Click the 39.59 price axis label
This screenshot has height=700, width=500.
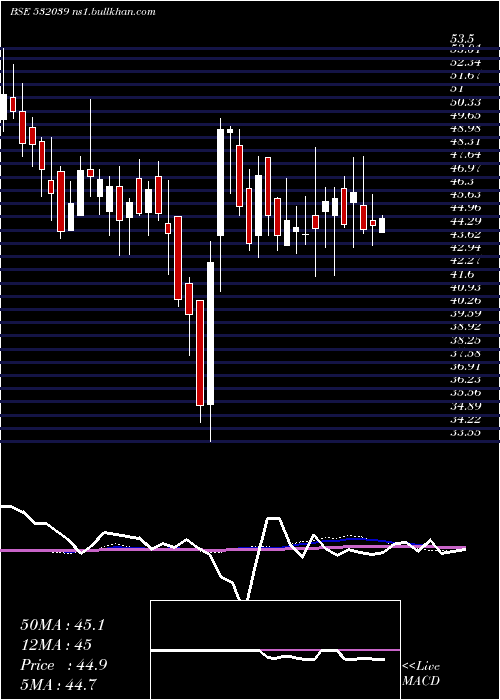[466, 313]
